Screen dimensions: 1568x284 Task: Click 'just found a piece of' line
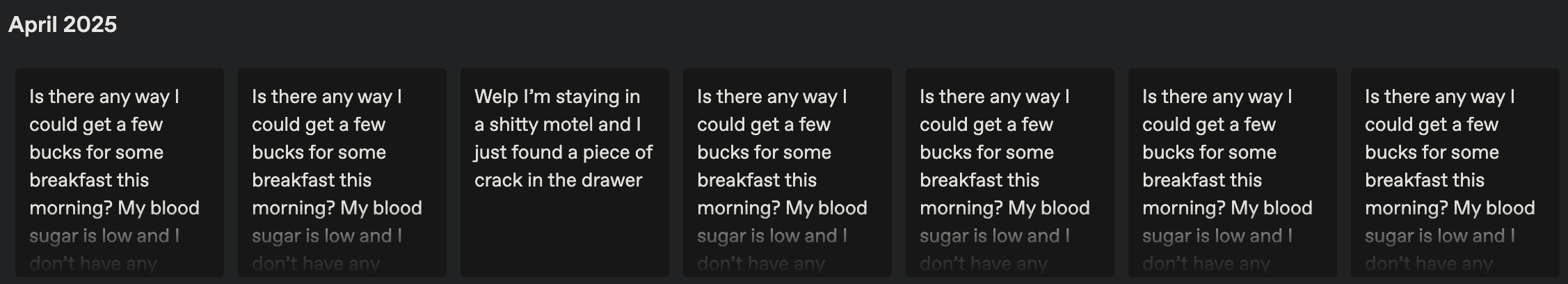pyautogui.click(x=563, y=152)
